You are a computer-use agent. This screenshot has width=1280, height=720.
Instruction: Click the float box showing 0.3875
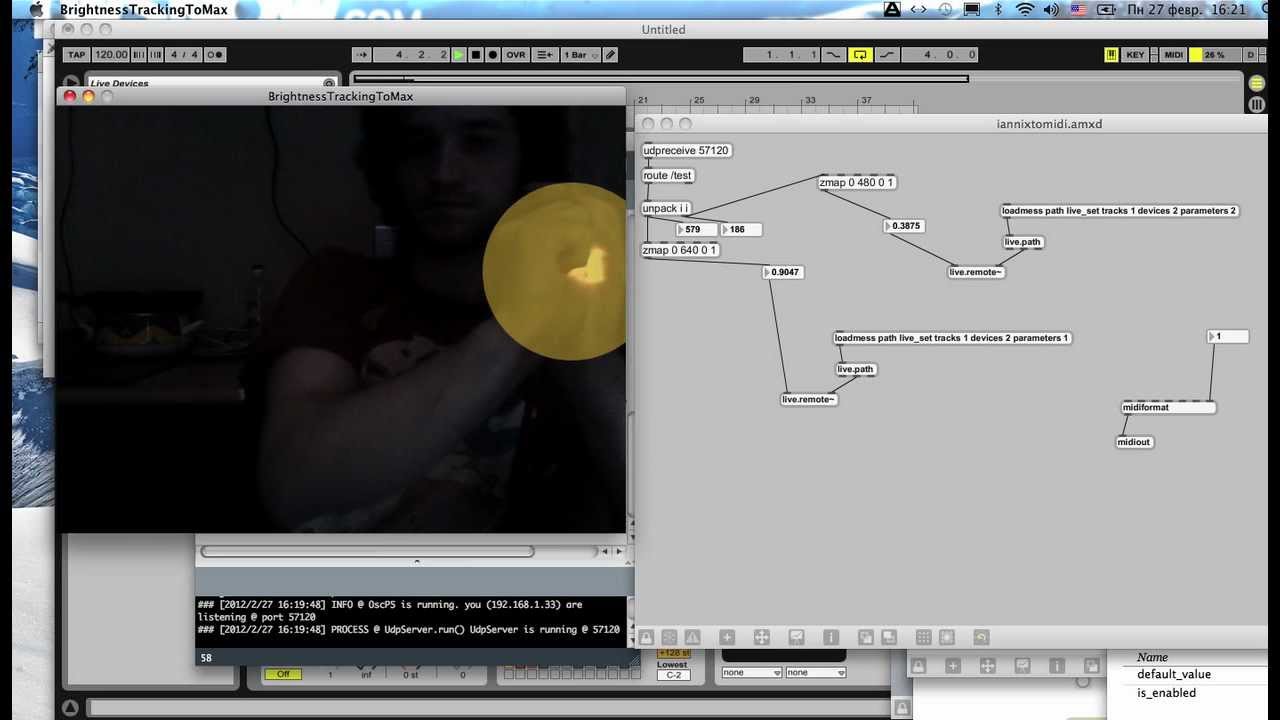904,226
